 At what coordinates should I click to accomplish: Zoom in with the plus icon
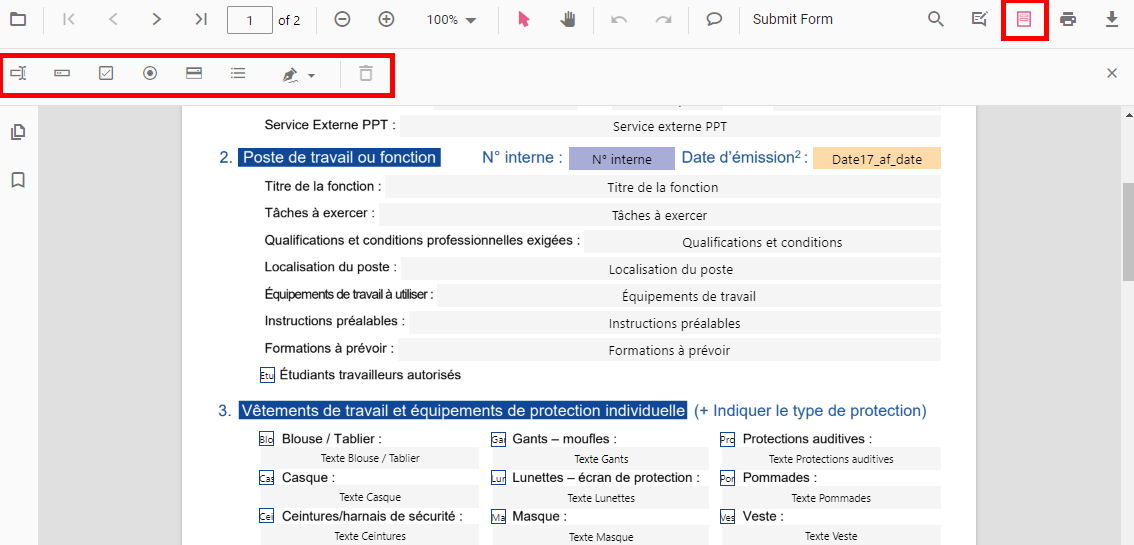pos(386,20)
